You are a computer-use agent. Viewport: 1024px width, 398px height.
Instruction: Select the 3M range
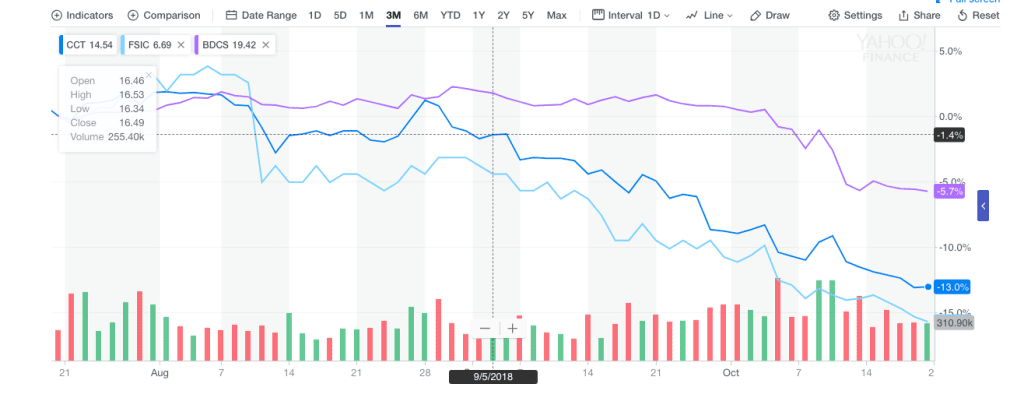[x=393, y=15]
